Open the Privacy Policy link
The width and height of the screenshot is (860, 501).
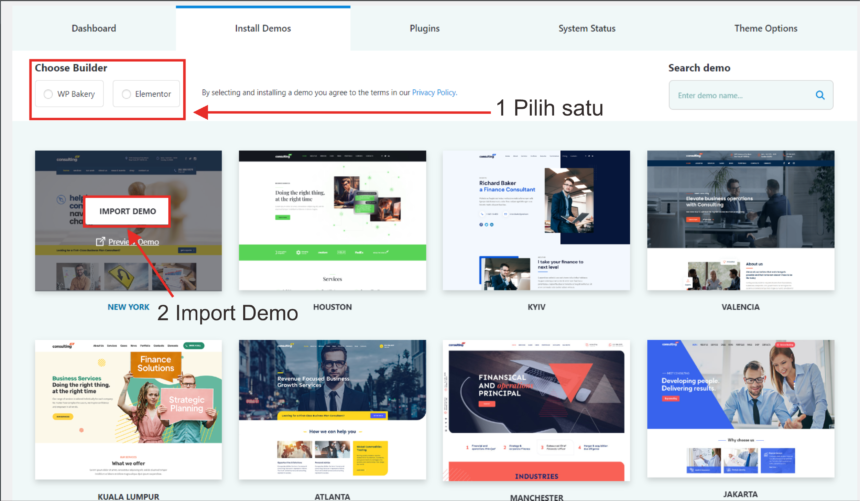click(x=434, y=92)
